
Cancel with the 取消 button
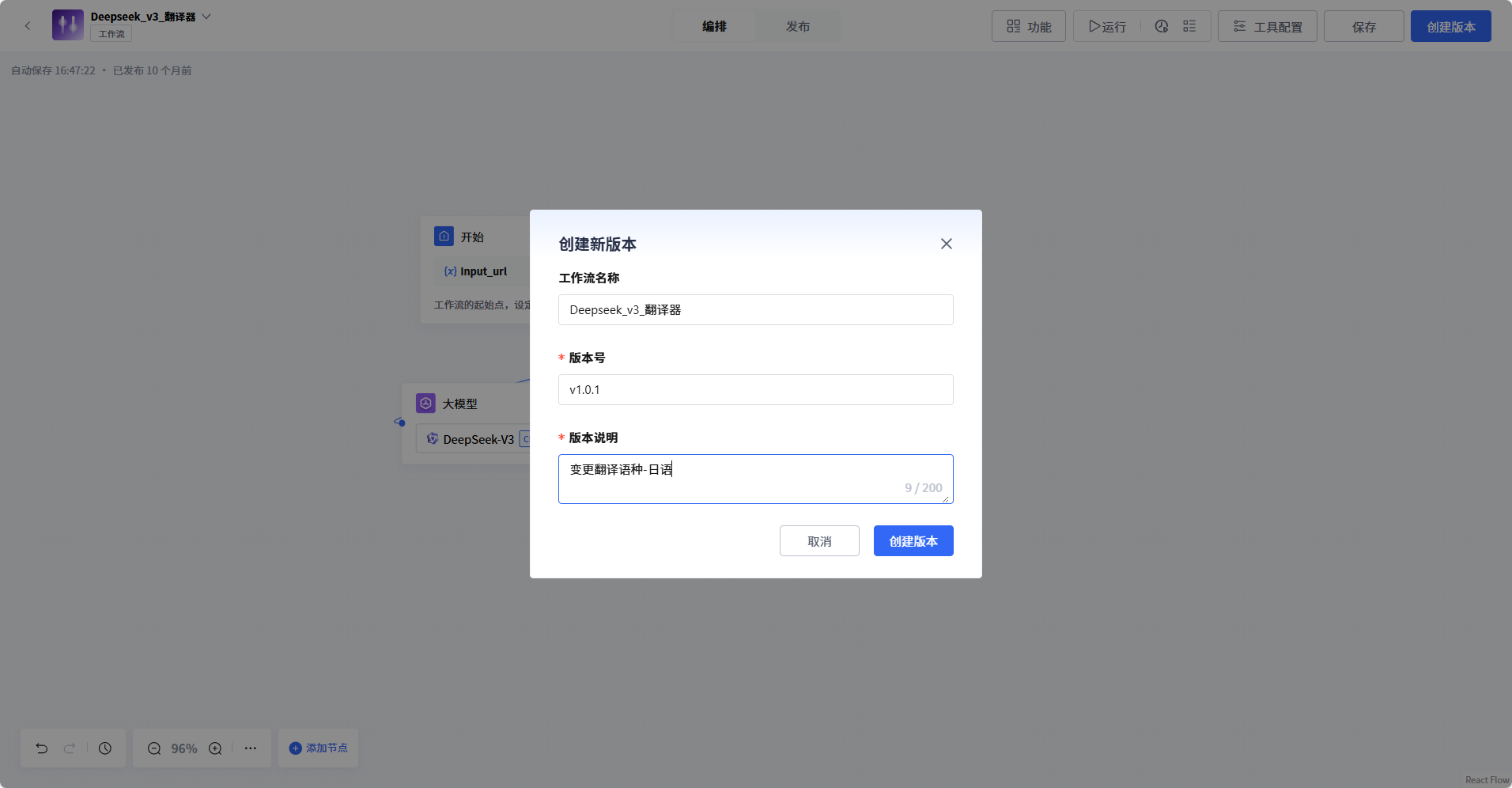819,541
